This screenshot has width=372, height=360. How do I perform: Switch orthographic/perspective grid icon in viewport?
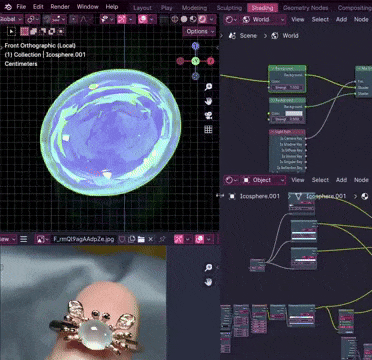208,130
